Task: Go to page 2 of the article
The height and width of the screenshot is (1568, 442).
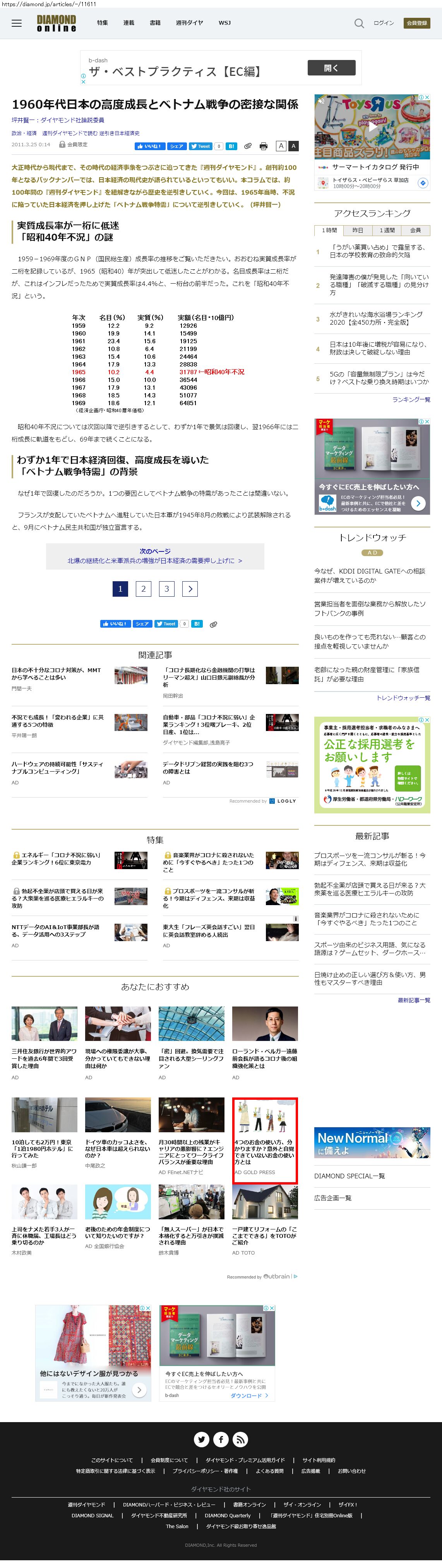Action: pos(143,589)
